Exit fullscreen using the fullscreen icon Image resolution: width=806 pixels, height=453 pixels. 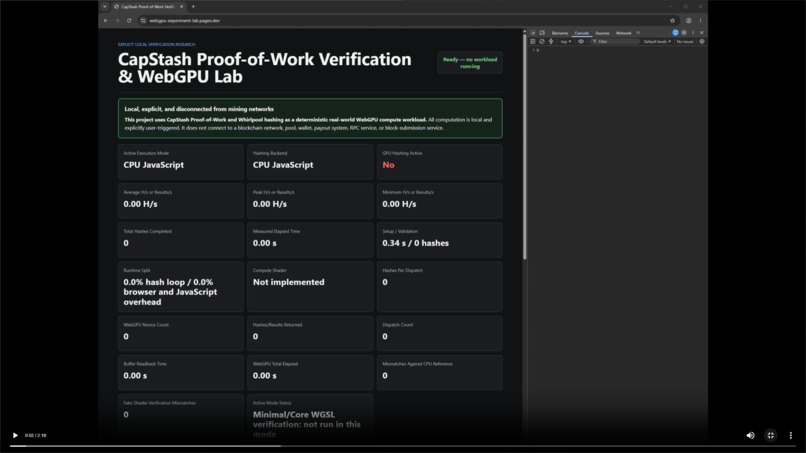771,436
